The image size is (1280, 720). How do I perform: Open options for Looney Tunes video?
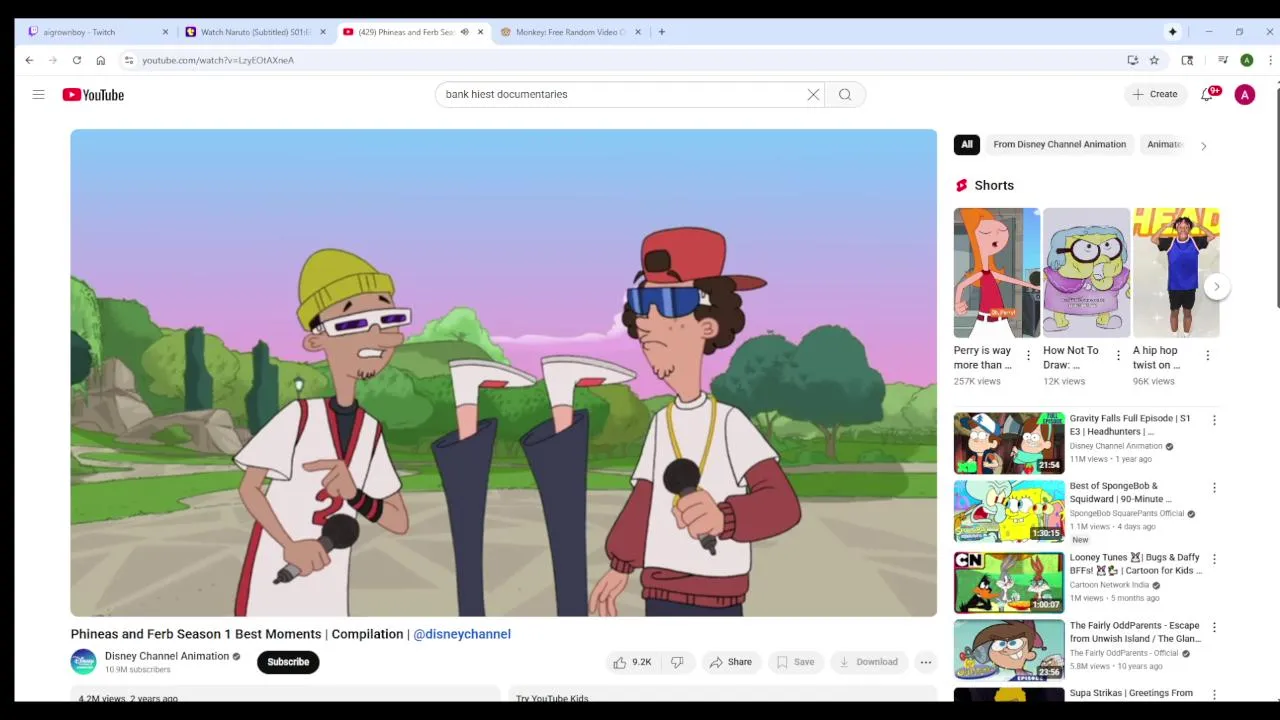(1214, 559)
